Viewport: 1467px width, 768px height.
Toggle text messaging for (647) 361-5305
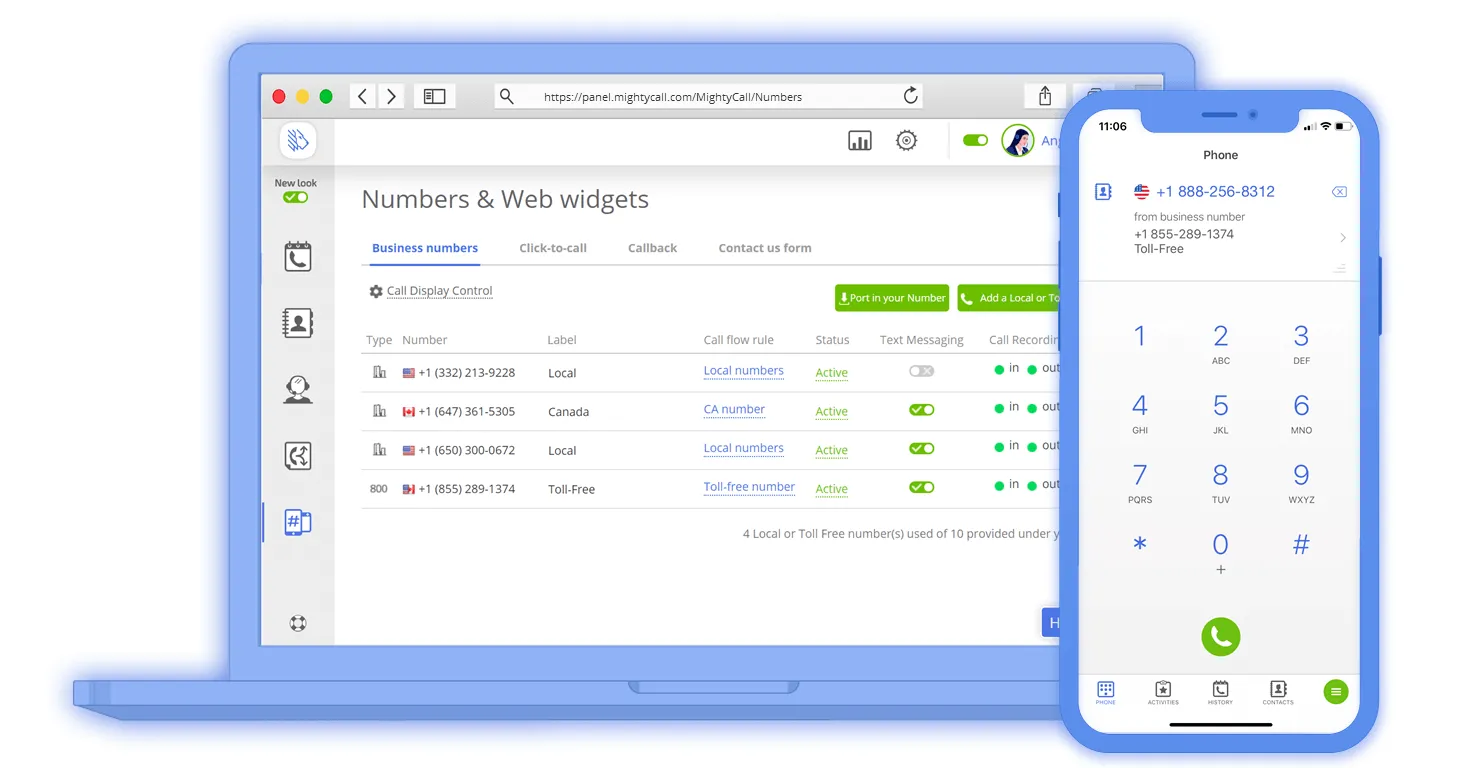tap(921, 410)
